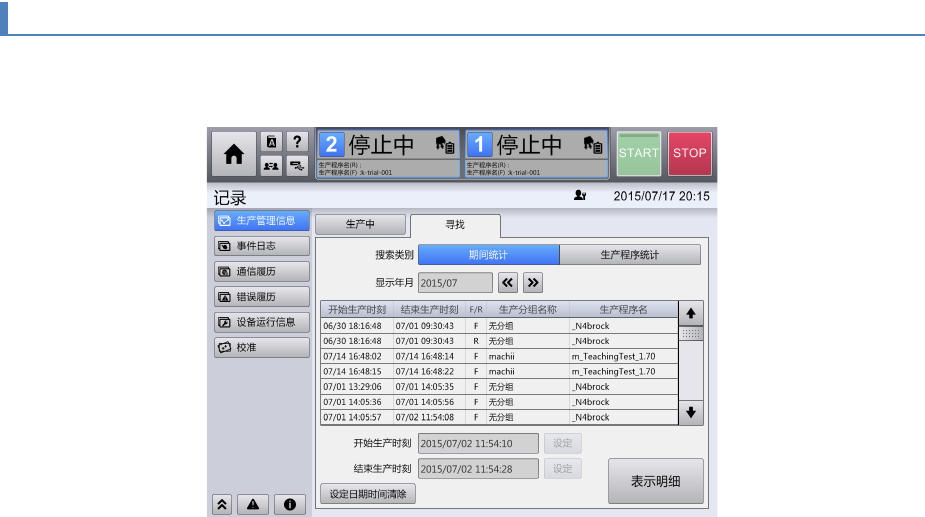
Task: Click the 结束生产时刻 input field
Action: (478, 469)
